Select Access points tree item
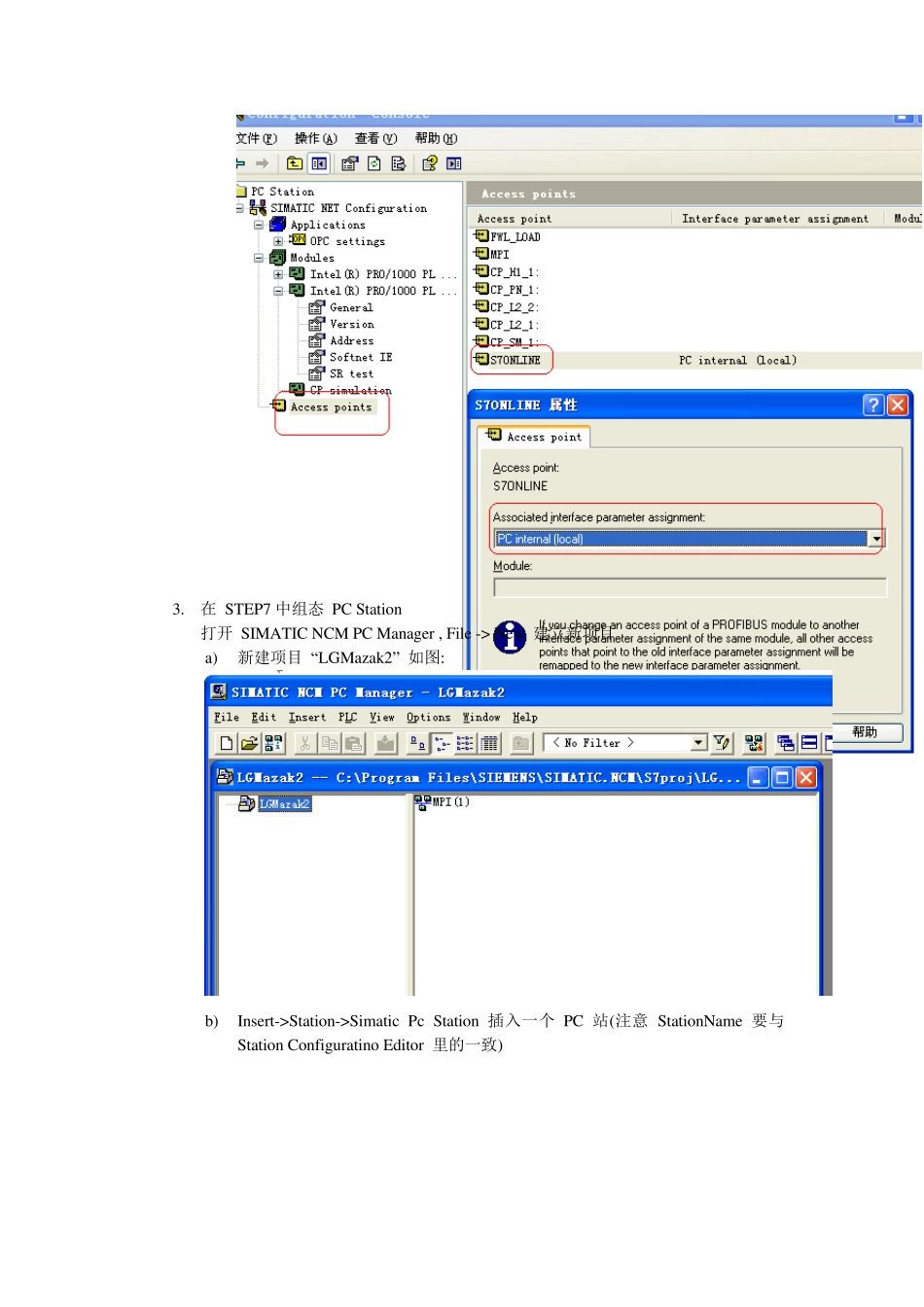924x1307 pixels. (332, 407)
